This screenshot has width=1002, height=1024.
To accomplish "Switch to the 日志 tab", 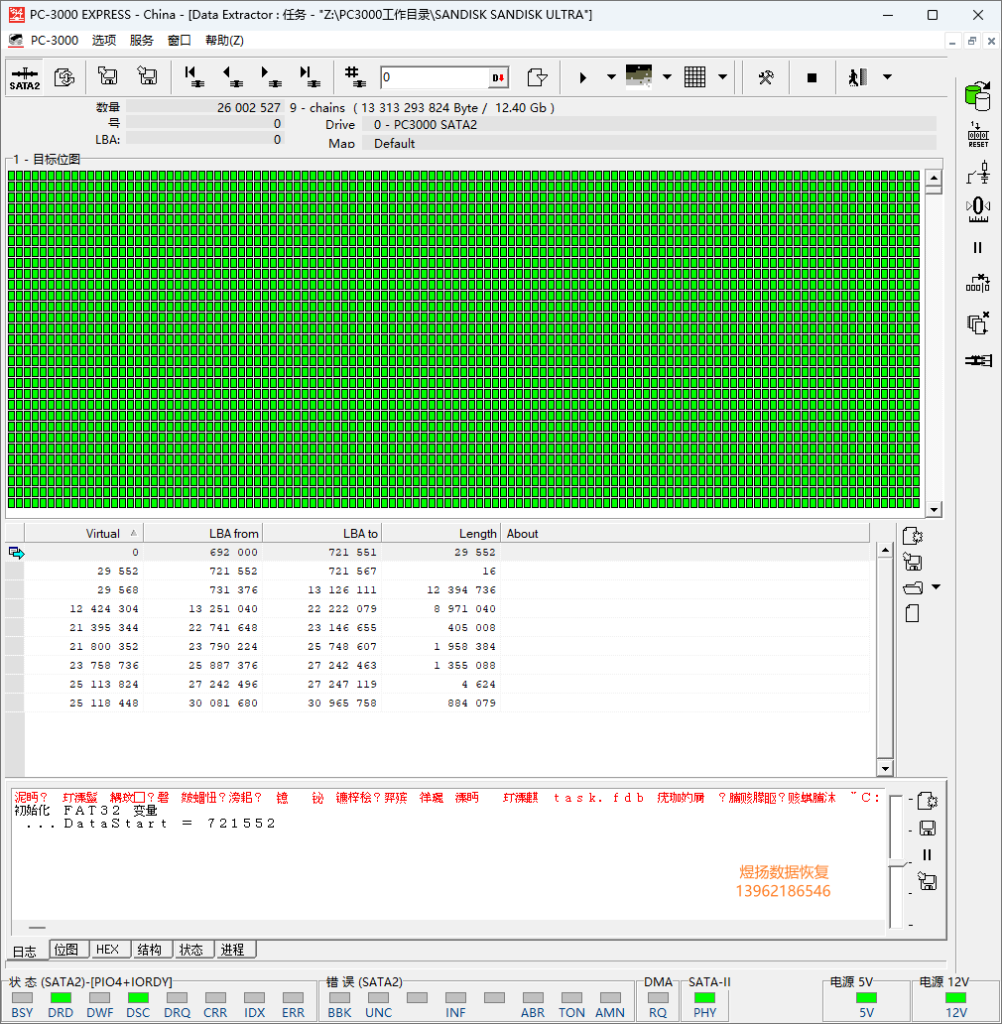I will (25, 951).
